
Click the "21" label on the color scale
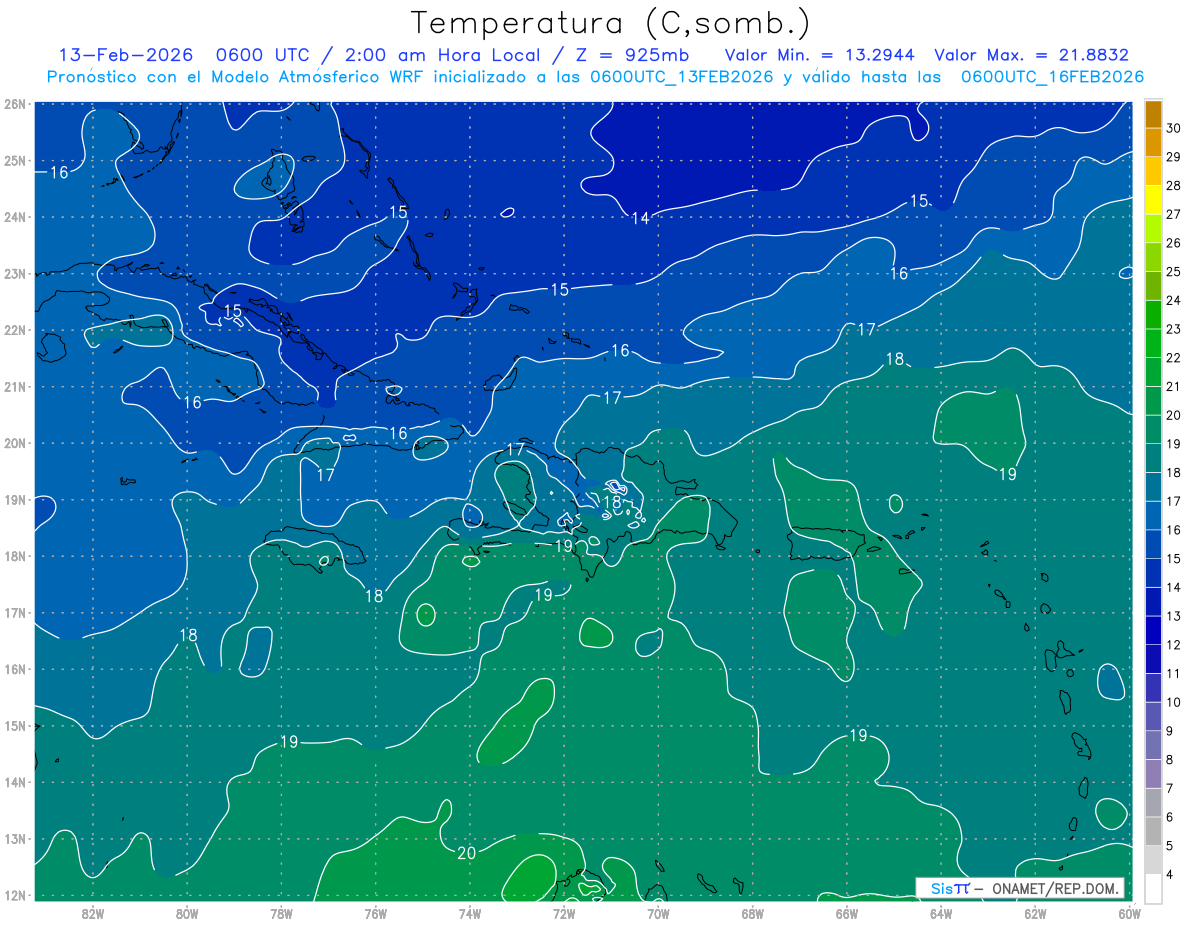point(1173,386)
